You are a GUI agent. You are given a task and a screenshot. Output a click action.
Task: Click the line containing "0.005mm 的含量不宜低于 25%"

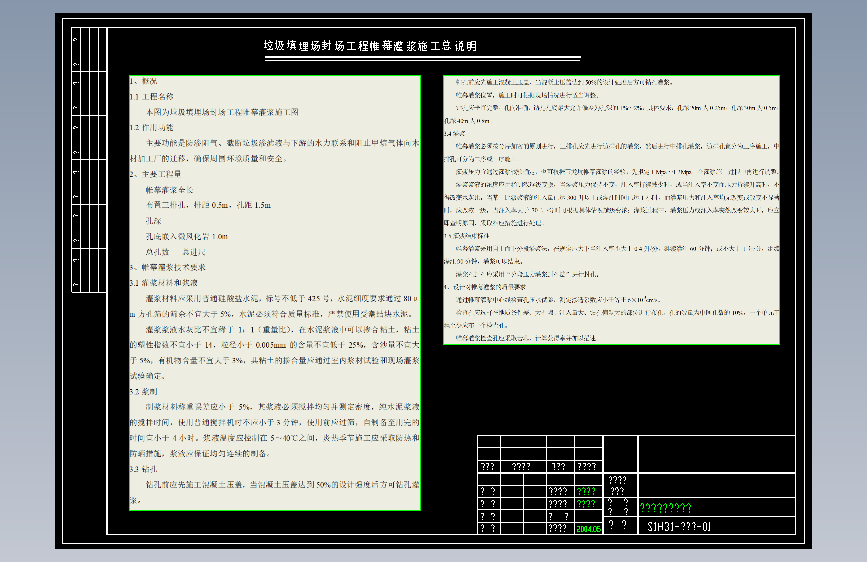275,345
